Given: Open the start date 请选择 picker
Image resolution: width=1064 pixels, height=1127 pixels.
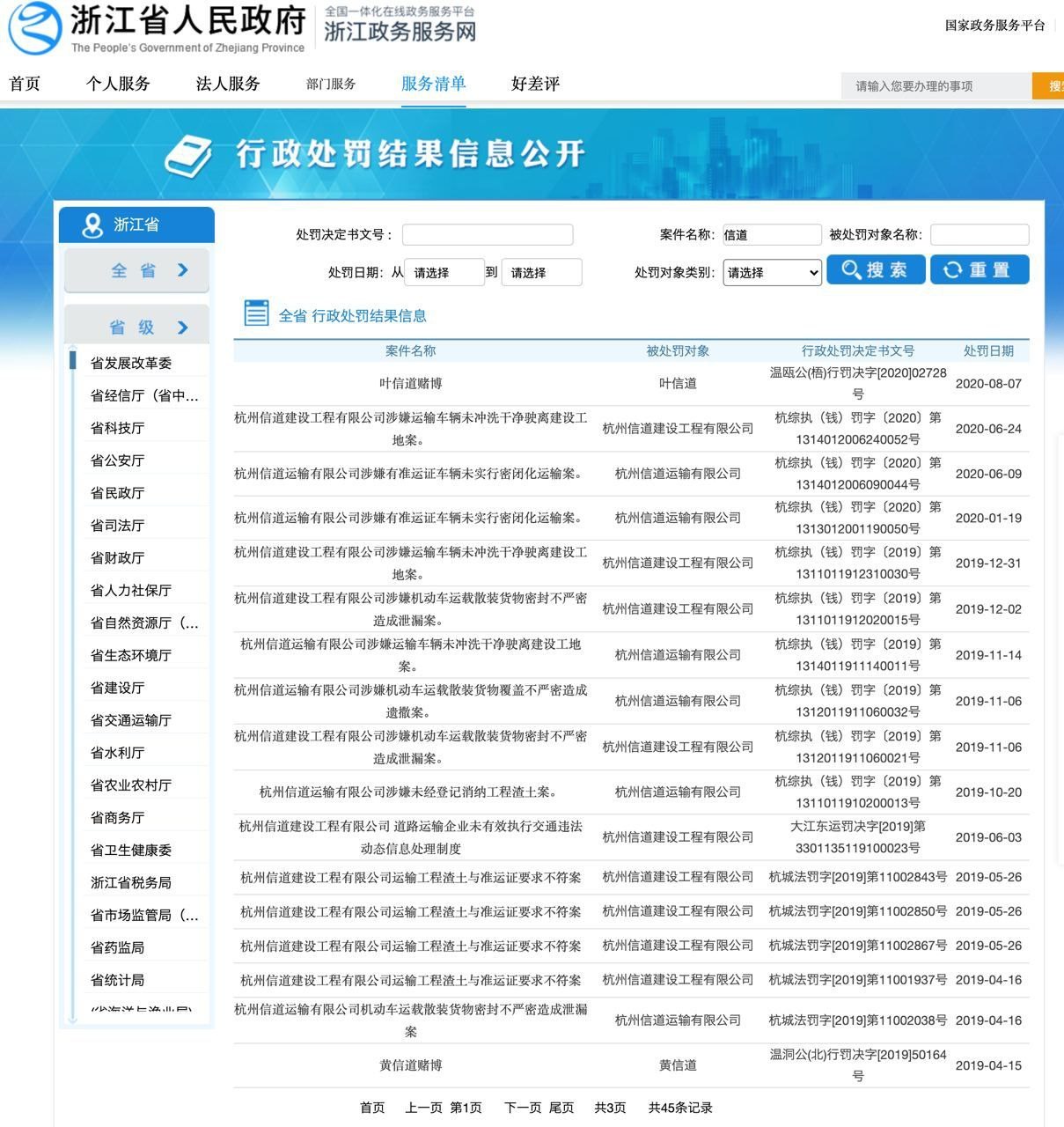Looking at the screenshot, I should pyautogui.click(x=444, y=273).
